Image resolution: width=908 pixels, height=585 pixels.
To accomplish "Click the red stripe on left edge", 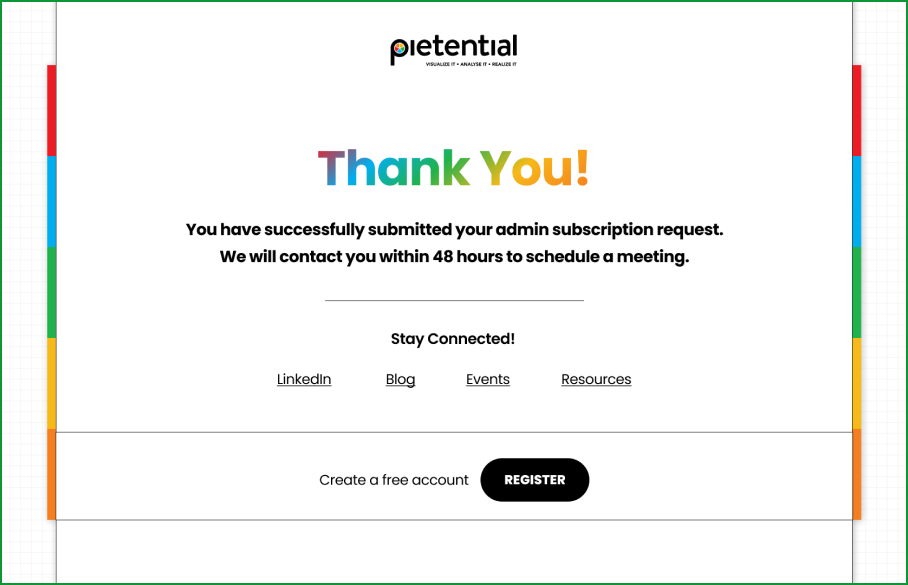I will (52, 111).
